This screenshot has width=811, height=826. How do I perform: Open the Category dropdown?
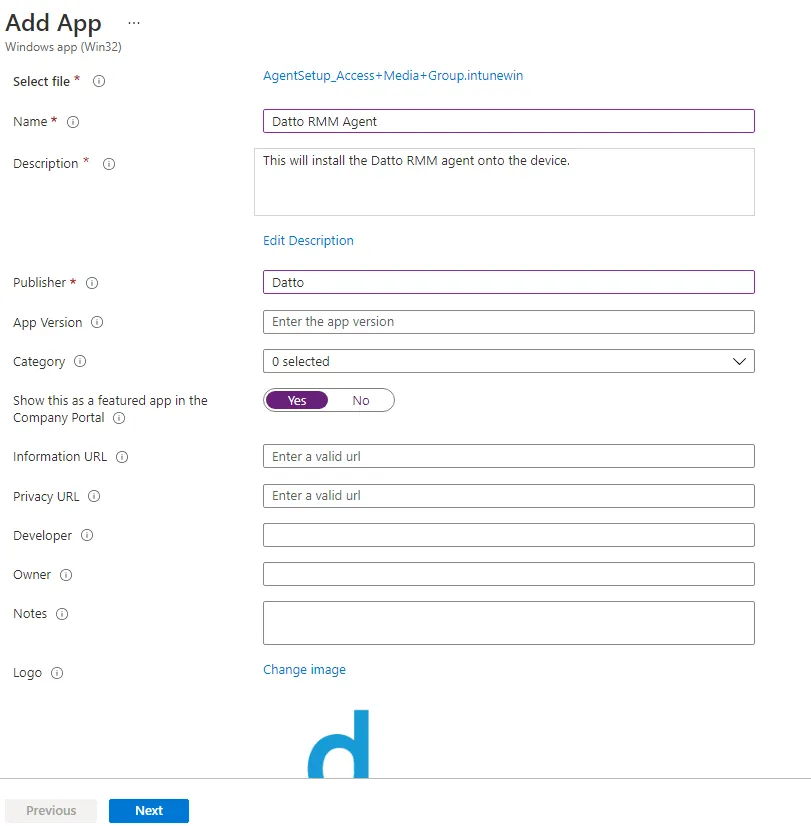click(509, 361)
